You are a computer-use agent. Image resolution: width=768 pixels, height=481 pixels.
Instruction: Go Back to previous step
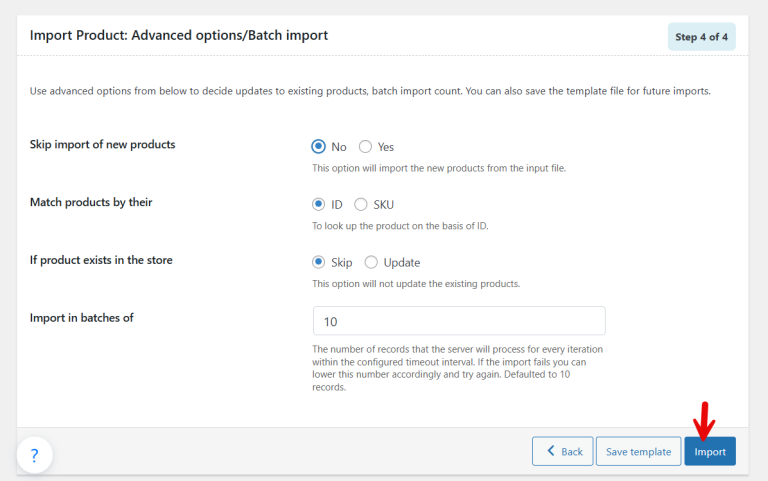pyautogui.click(x=562, y=451)
